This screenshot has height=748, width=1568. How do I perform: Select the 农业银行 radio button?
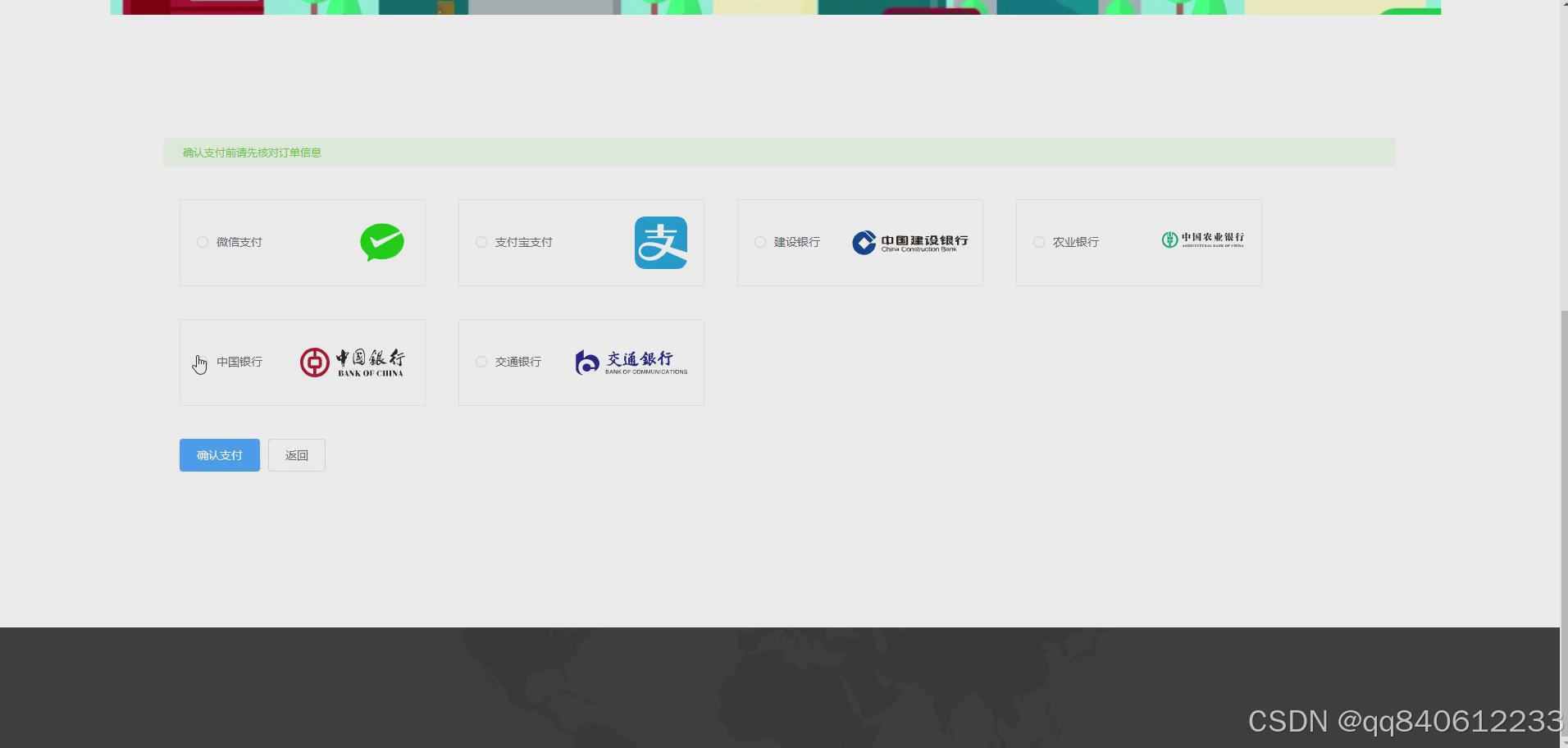(1038, 242)
